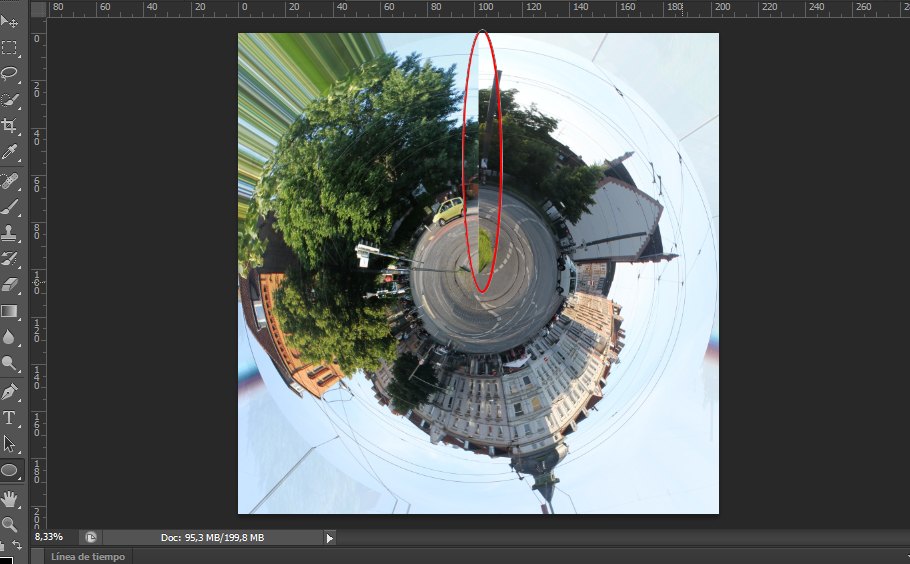910x564 pixels.
Task: Select the Eyedropper tool
Action: 9,152
